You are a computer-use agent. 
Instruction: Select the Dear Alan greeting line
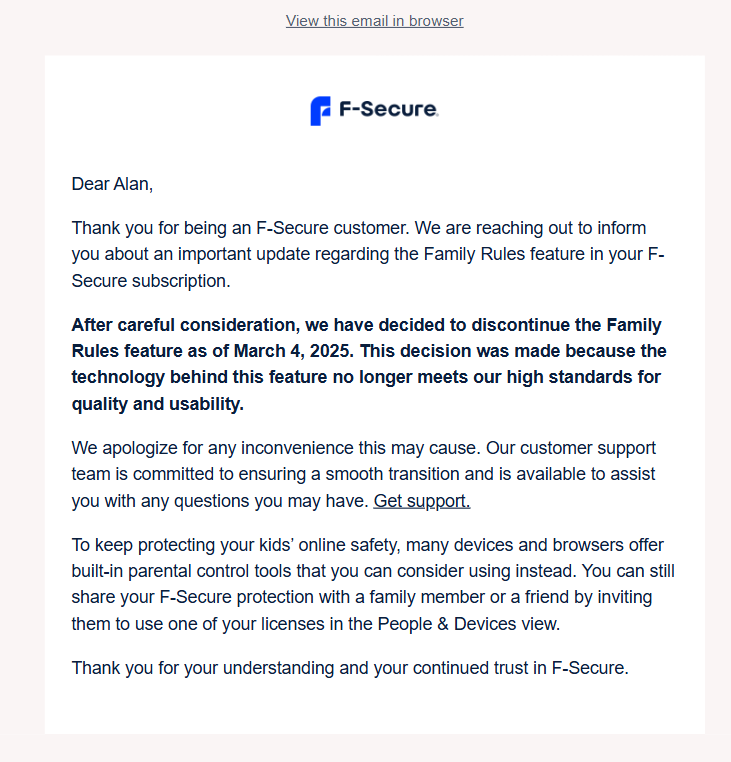112,184
